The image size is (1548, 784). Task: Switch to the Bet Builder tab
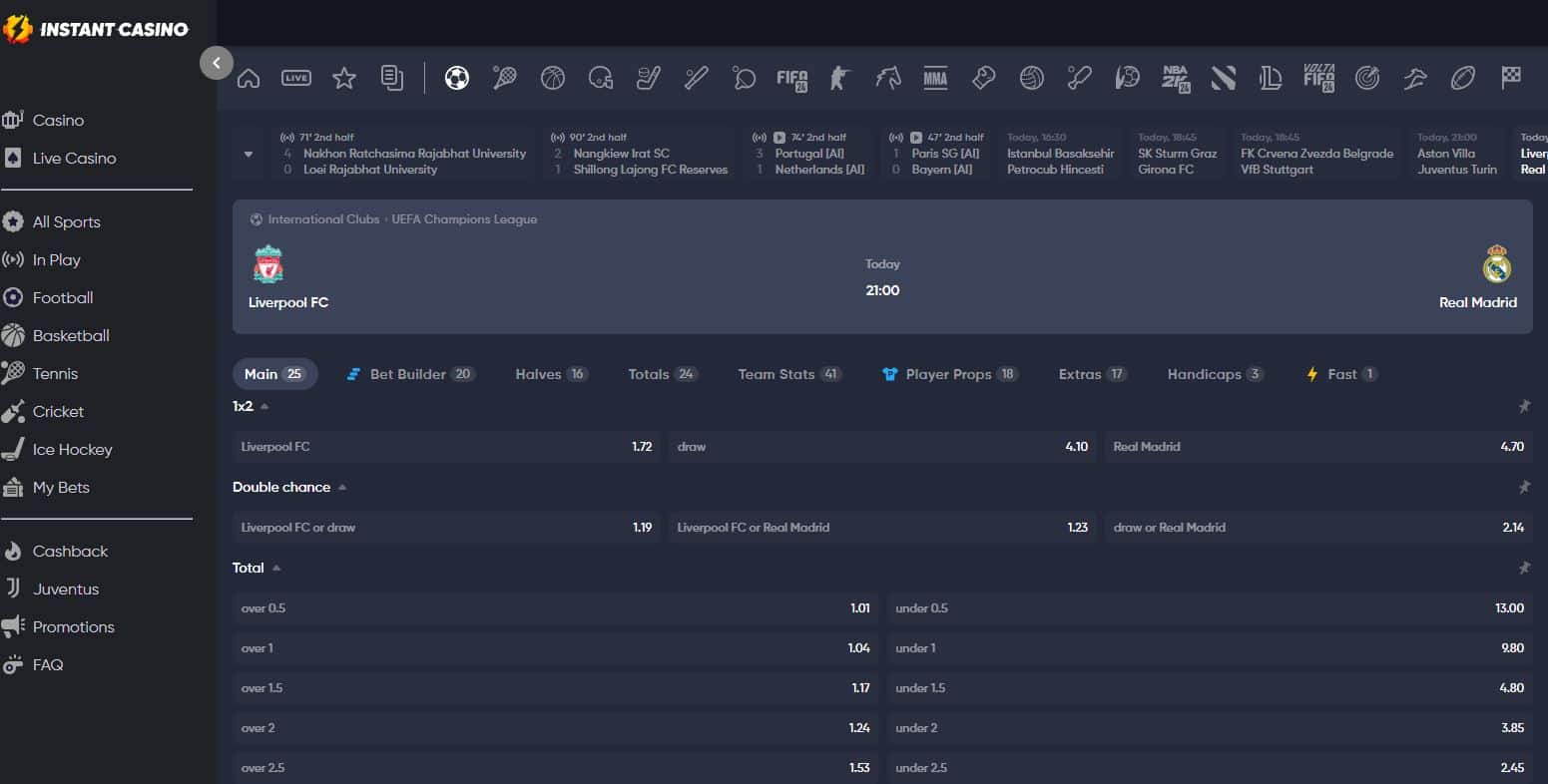click(410, 374)
